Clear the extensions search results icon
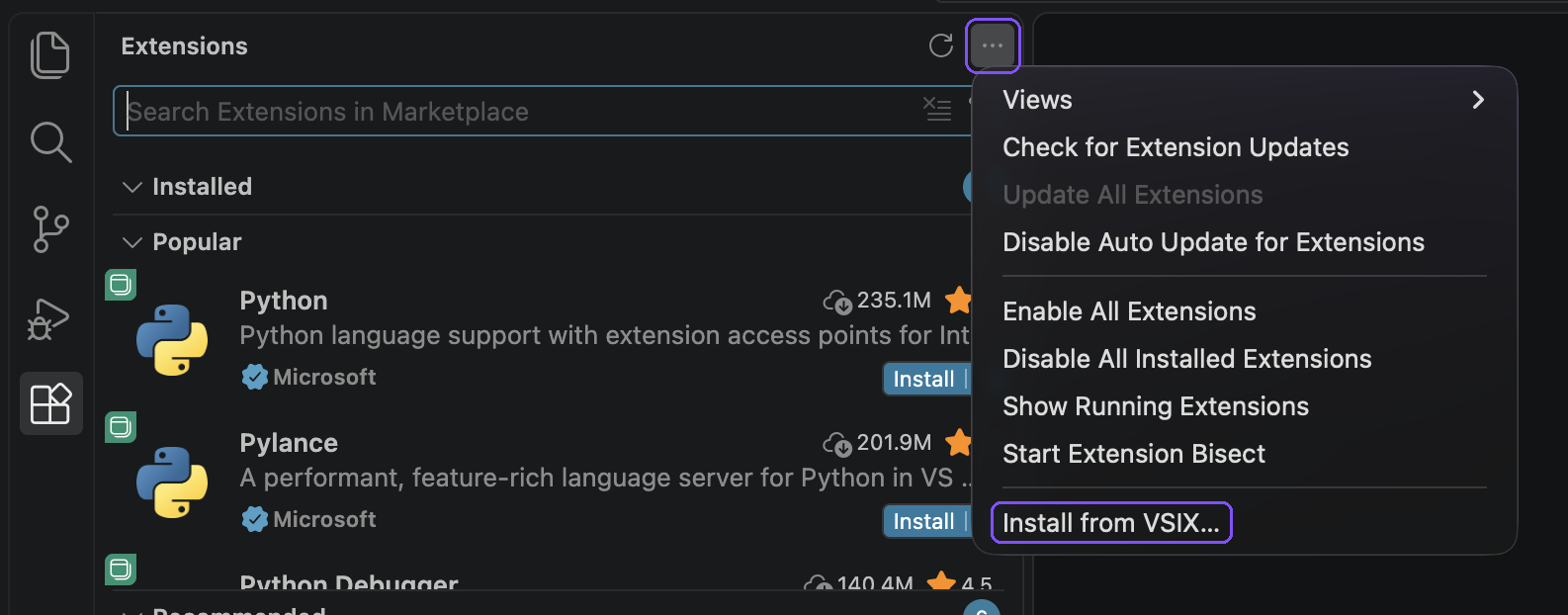Image resolution: width=1568 pixels, height=615 pixels. (x=937, y=109)
